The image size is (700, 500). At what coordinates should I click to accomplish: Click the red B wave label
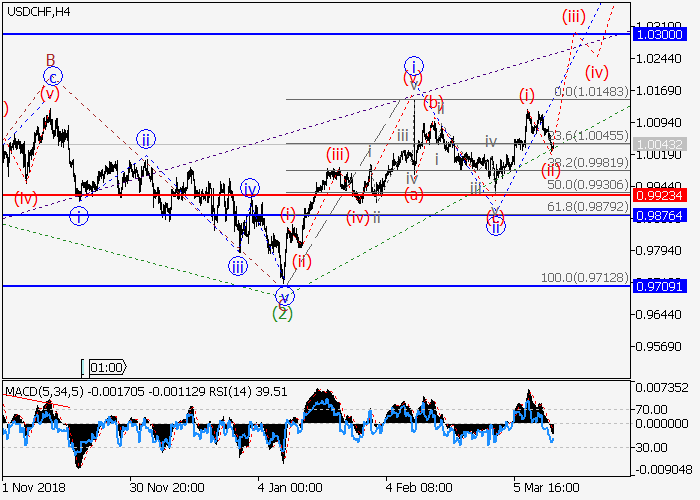point(50,59)
